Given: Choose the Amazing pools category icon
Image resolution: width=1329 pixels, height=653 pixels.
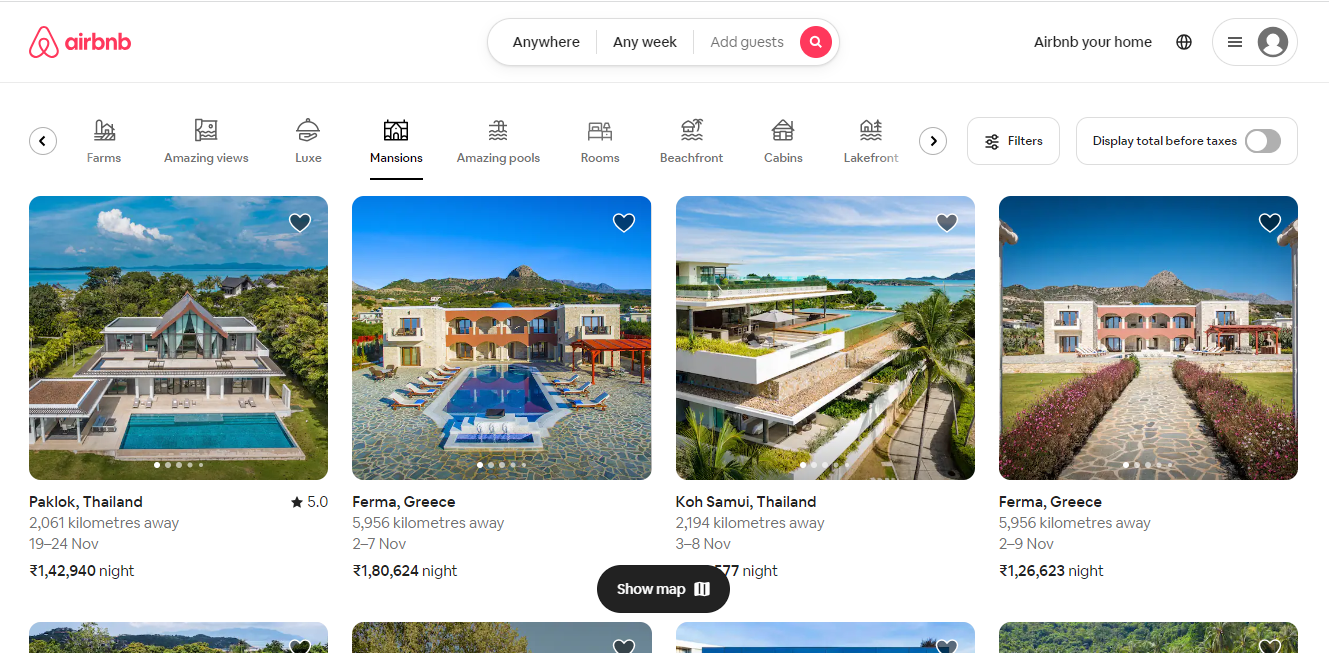Looking at the screenshot, I should point(498,130).
